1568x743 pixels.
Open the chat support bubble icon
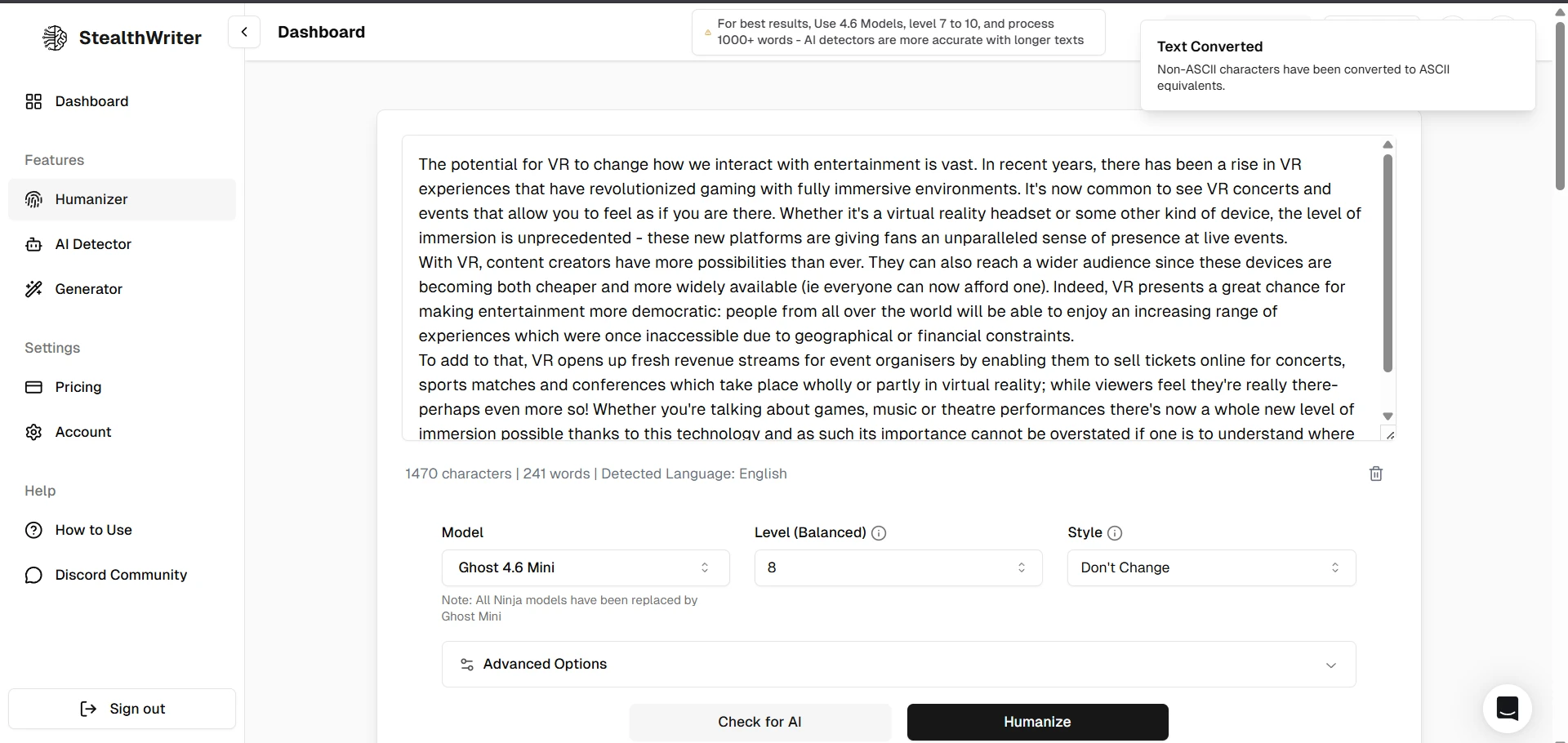click(x=1507, y=708)
